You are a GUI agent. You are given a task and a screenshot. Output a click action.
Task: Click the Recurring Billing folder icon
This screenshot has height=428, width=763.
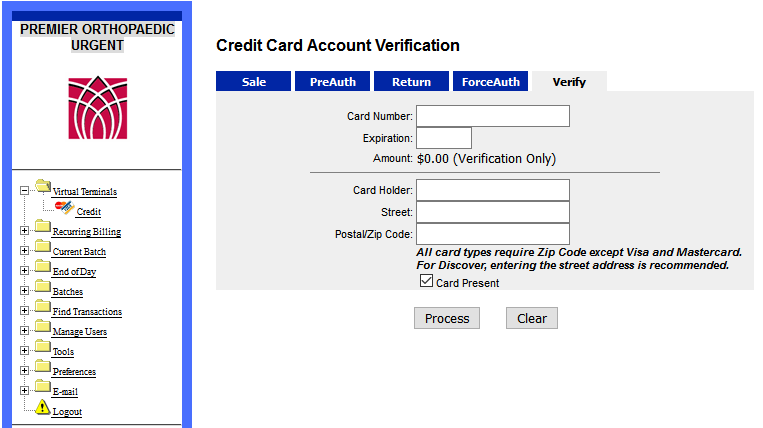pyautogui.click(x=43, y=226)
